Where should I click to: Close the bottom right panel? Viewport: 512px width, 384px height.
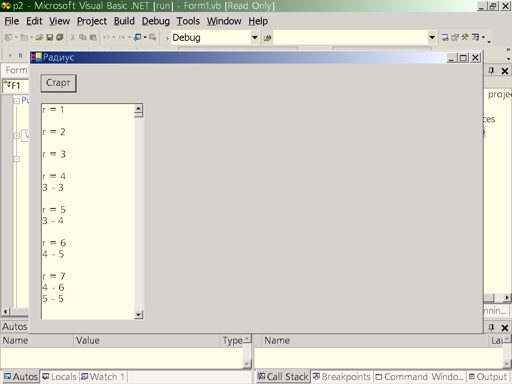coord(505,327)
